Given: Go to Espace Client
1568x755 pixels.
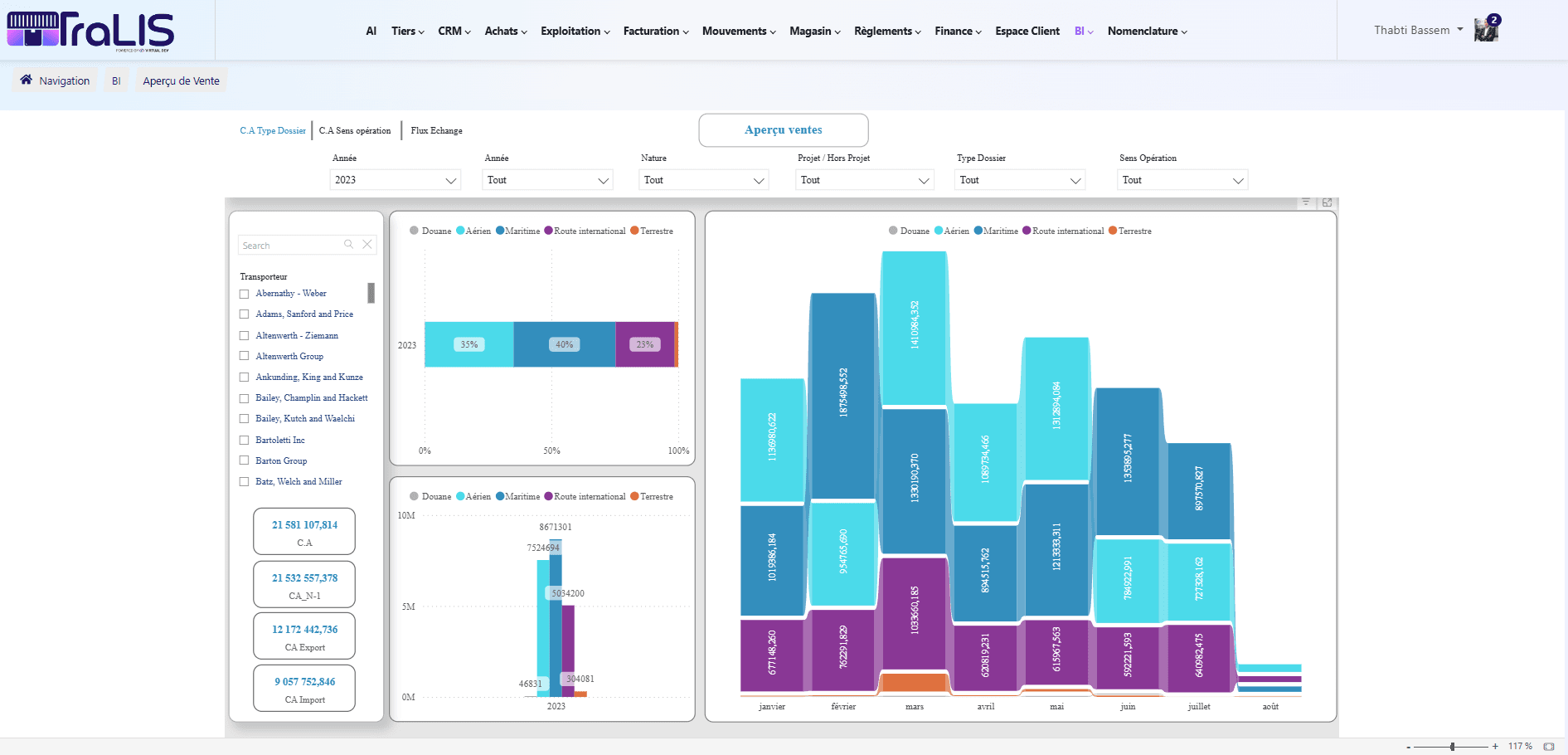Looking at the screenshot, I should tap(1027, 32).
